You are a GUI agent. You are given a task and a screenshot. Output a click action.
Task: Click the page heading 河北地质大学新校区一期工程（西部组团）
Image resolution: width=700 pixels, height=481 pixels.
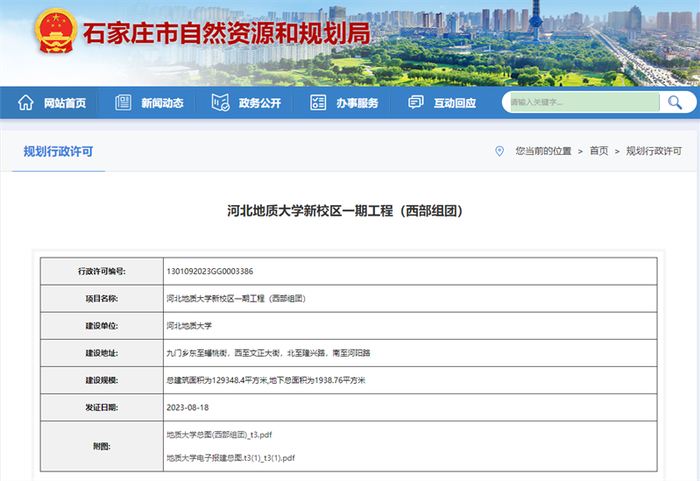pos(345,210)
